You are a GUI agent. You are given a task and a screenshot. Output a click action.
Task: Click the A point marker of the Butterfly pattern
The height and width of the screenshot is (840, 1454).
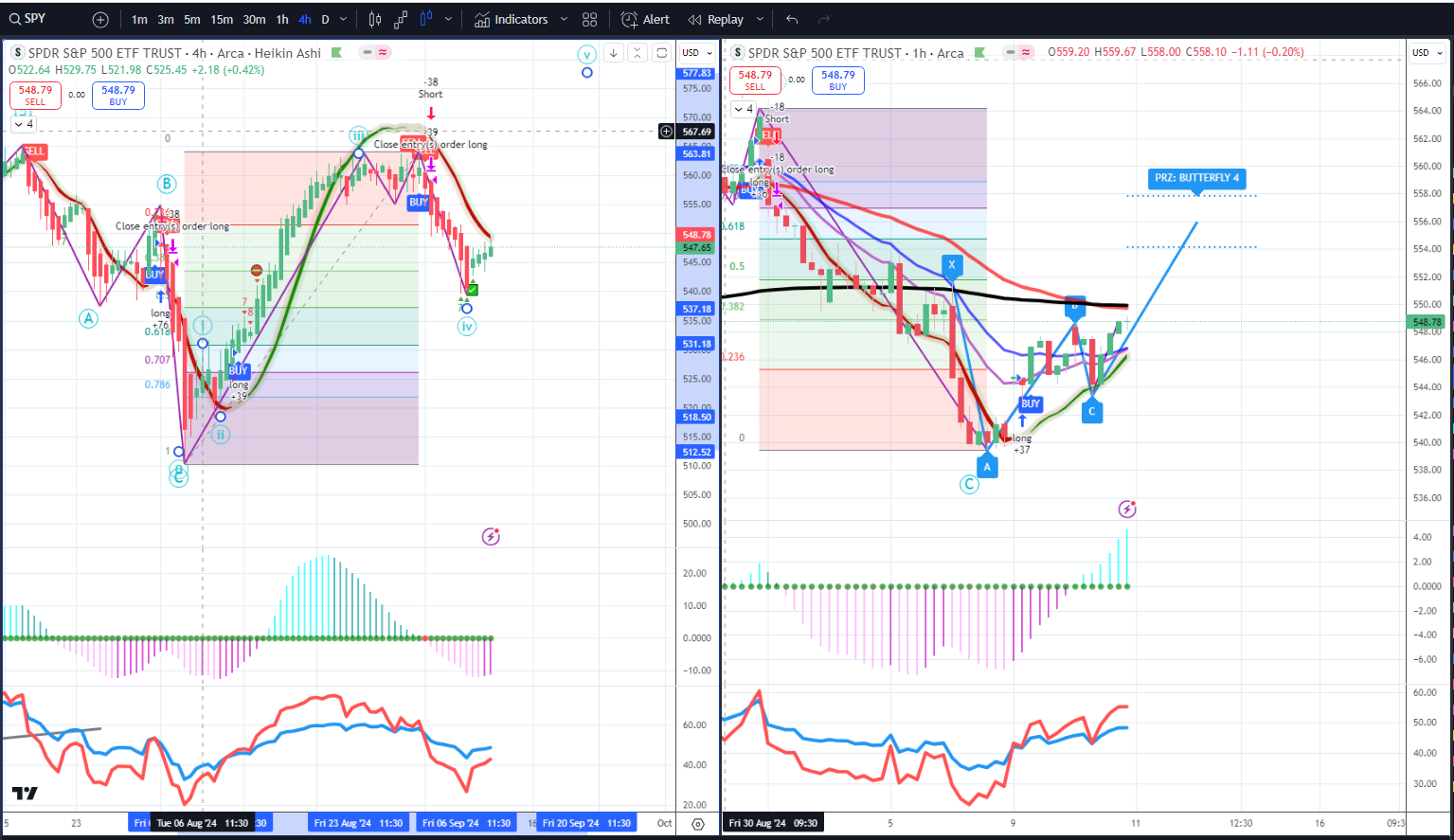point(987,467)
